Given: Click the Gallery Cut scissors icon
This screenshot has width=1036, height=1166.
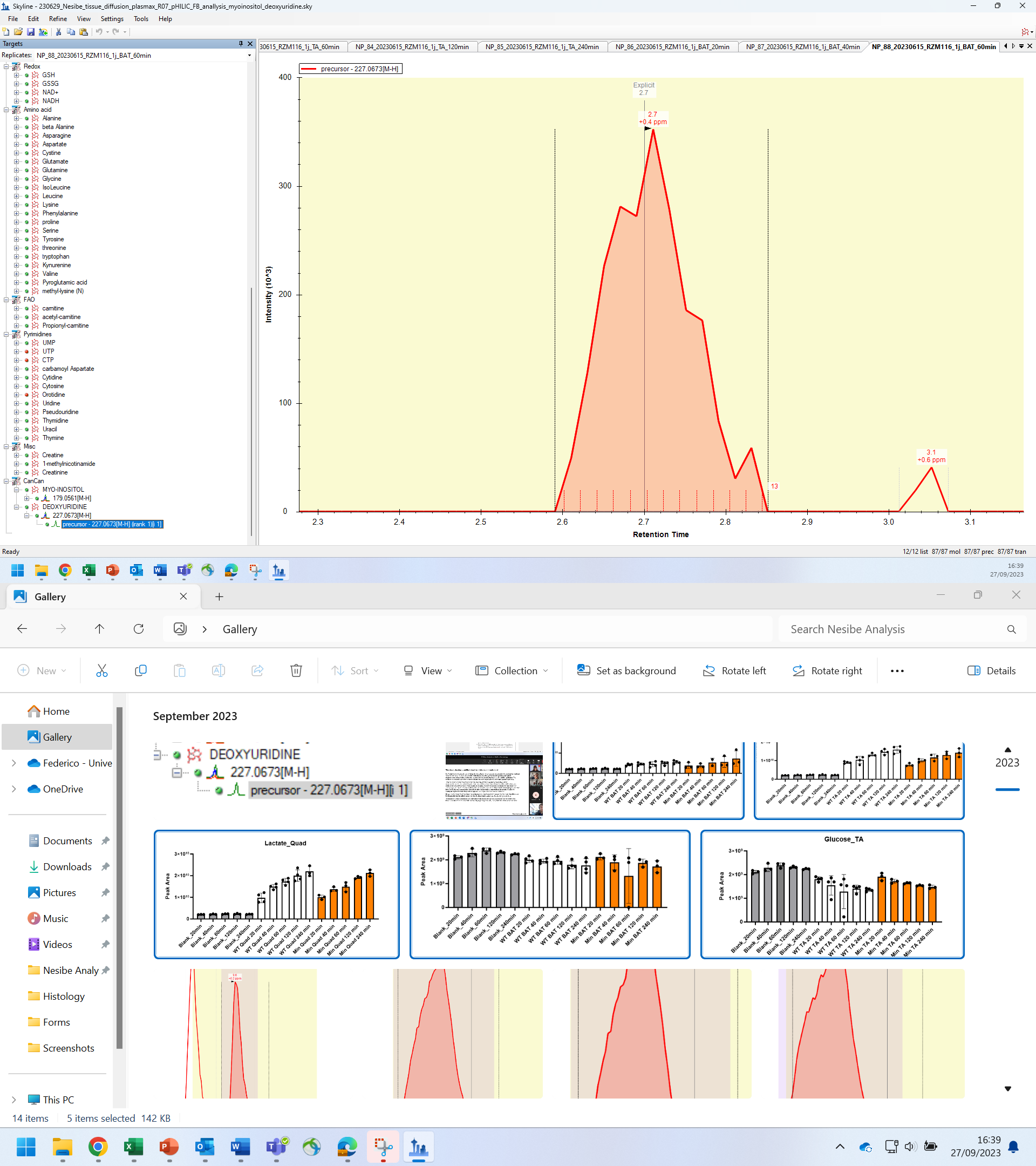Looking at the screenshot, I should (x=102, y=671).
